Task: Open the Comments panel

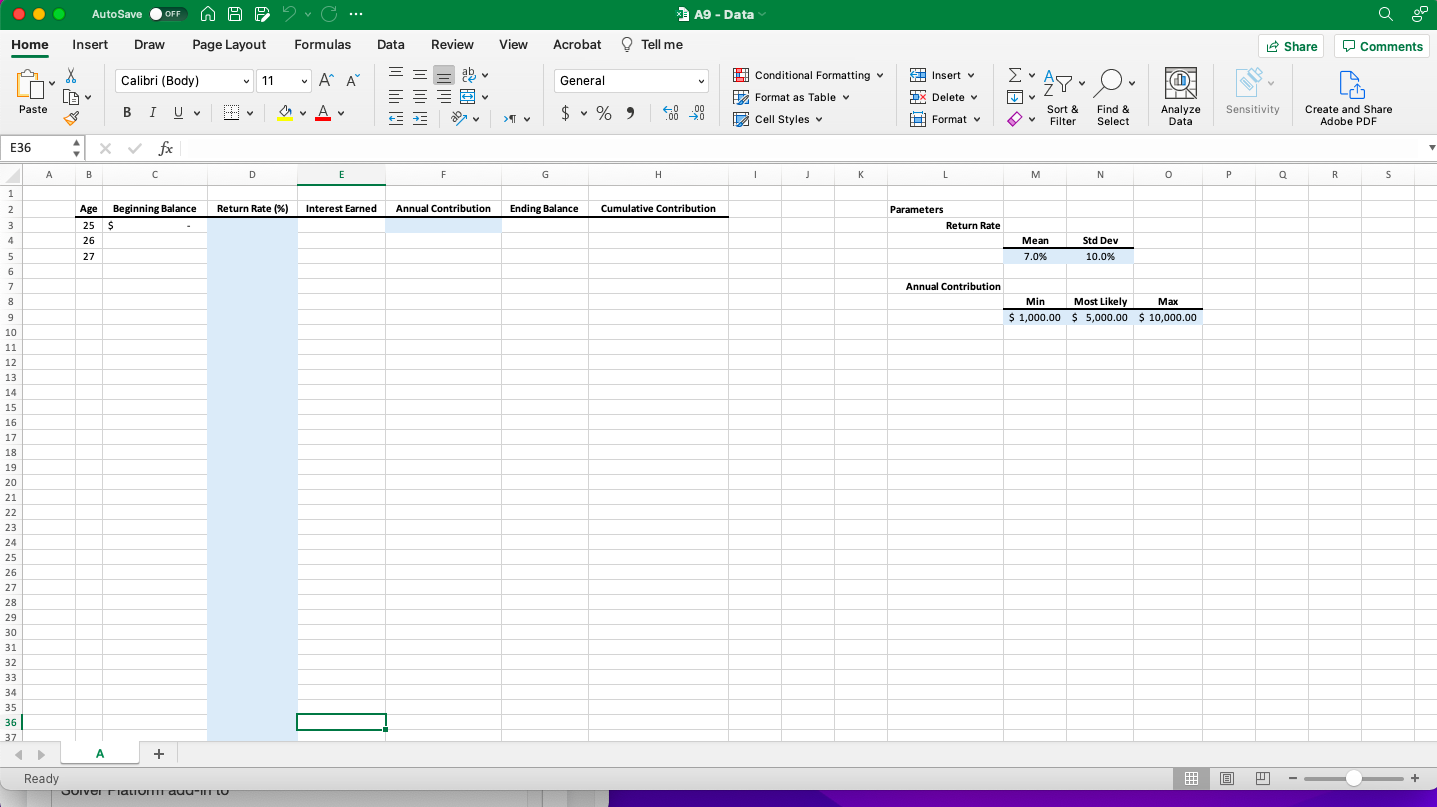Action: pyautogui.click(x=1381, y=46)
